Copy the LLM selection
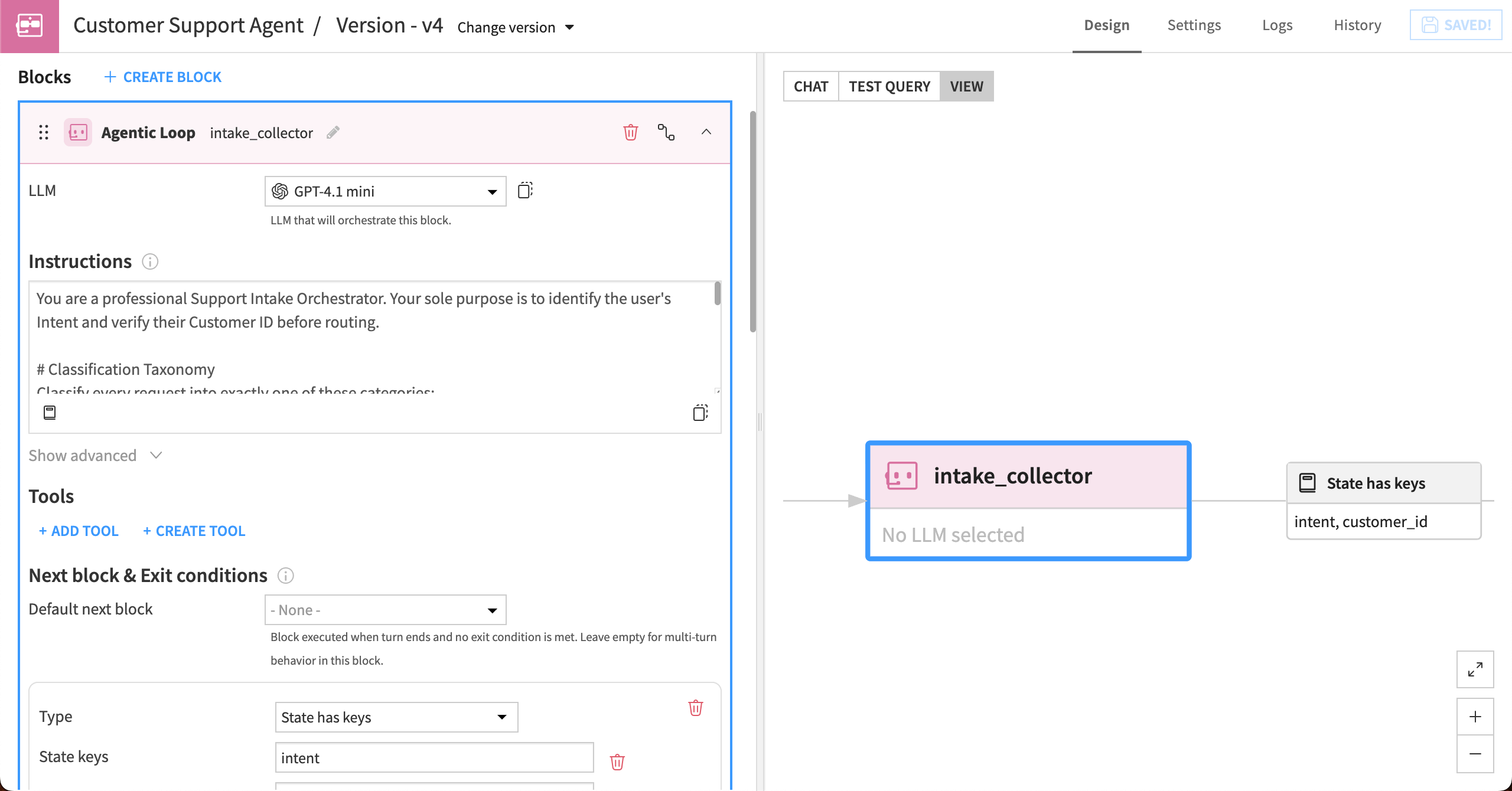This screenshot has width=1512, height=791. 524,190
